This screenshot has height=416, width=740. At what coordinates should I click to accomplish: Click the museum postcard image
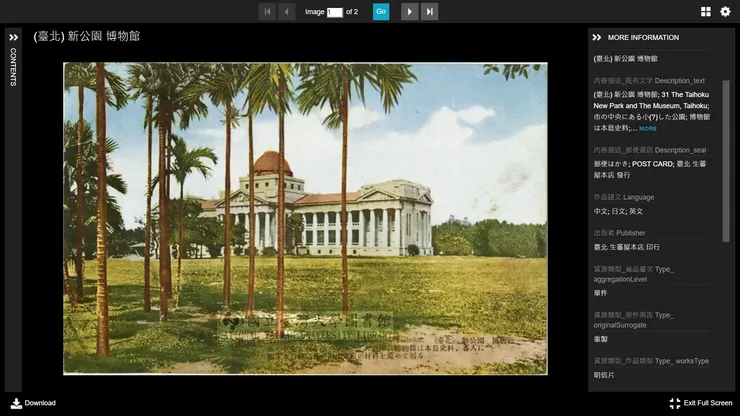[305, 219]
